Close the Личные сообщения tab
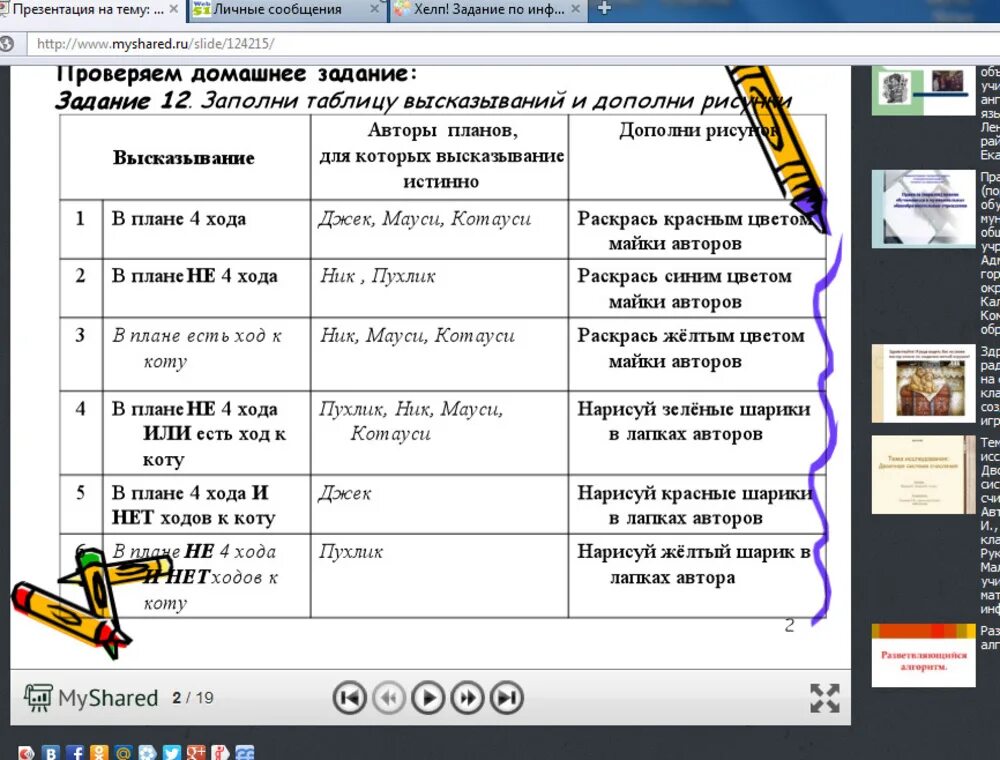Image resolution: width=1000 pixels, height=760 pixels. (374, 9)
